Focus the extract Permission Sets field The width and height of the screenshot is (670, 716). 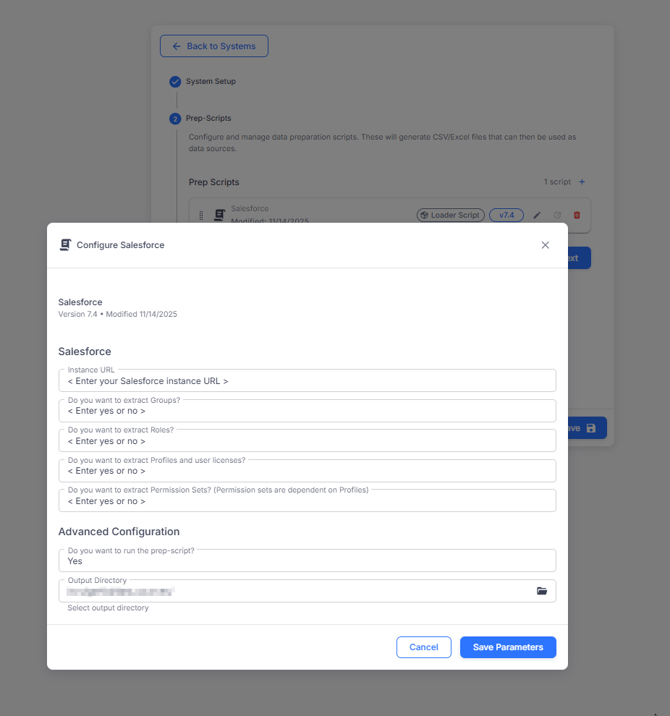307,501
